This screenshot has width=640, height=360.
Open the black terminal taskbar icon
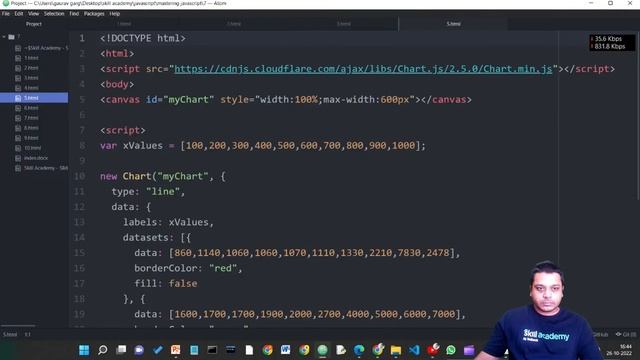pyautogui.click(x=212, y=350)
